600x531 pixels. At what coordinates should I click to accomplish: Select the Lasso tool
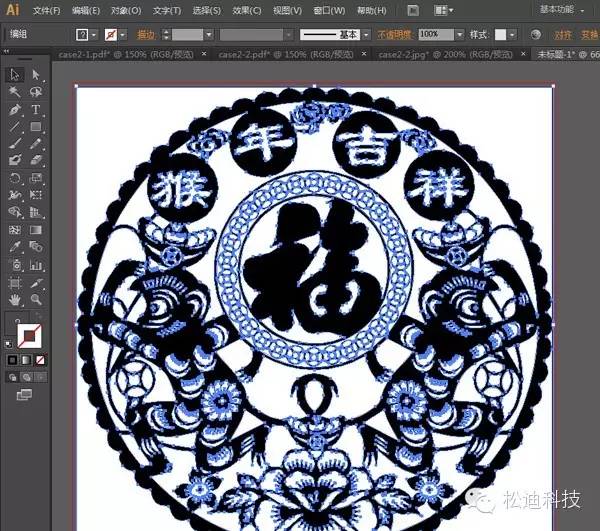tap(36, 92)
